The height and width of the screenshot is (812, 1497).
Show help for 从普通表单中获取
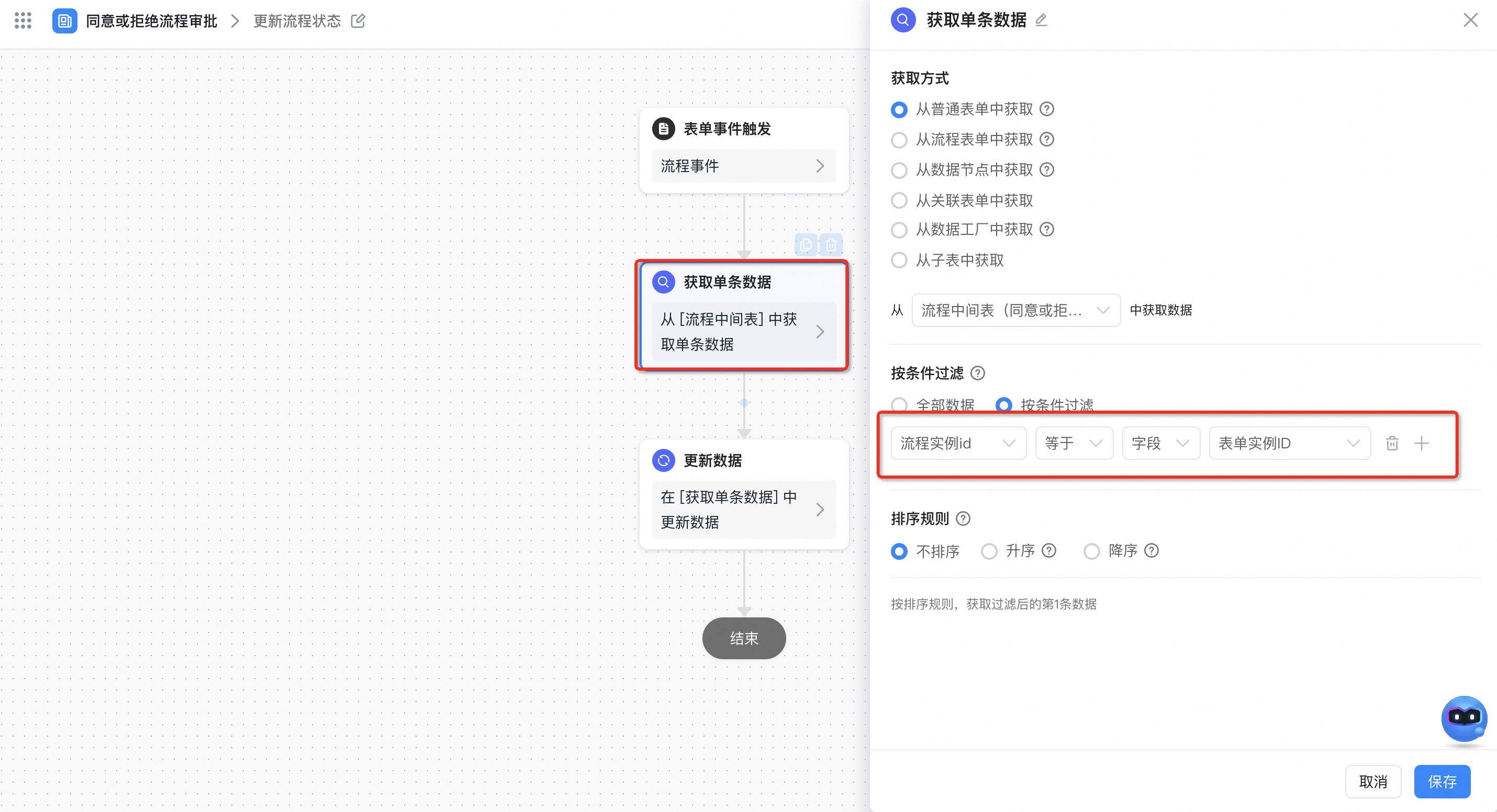coord(1047,109)
